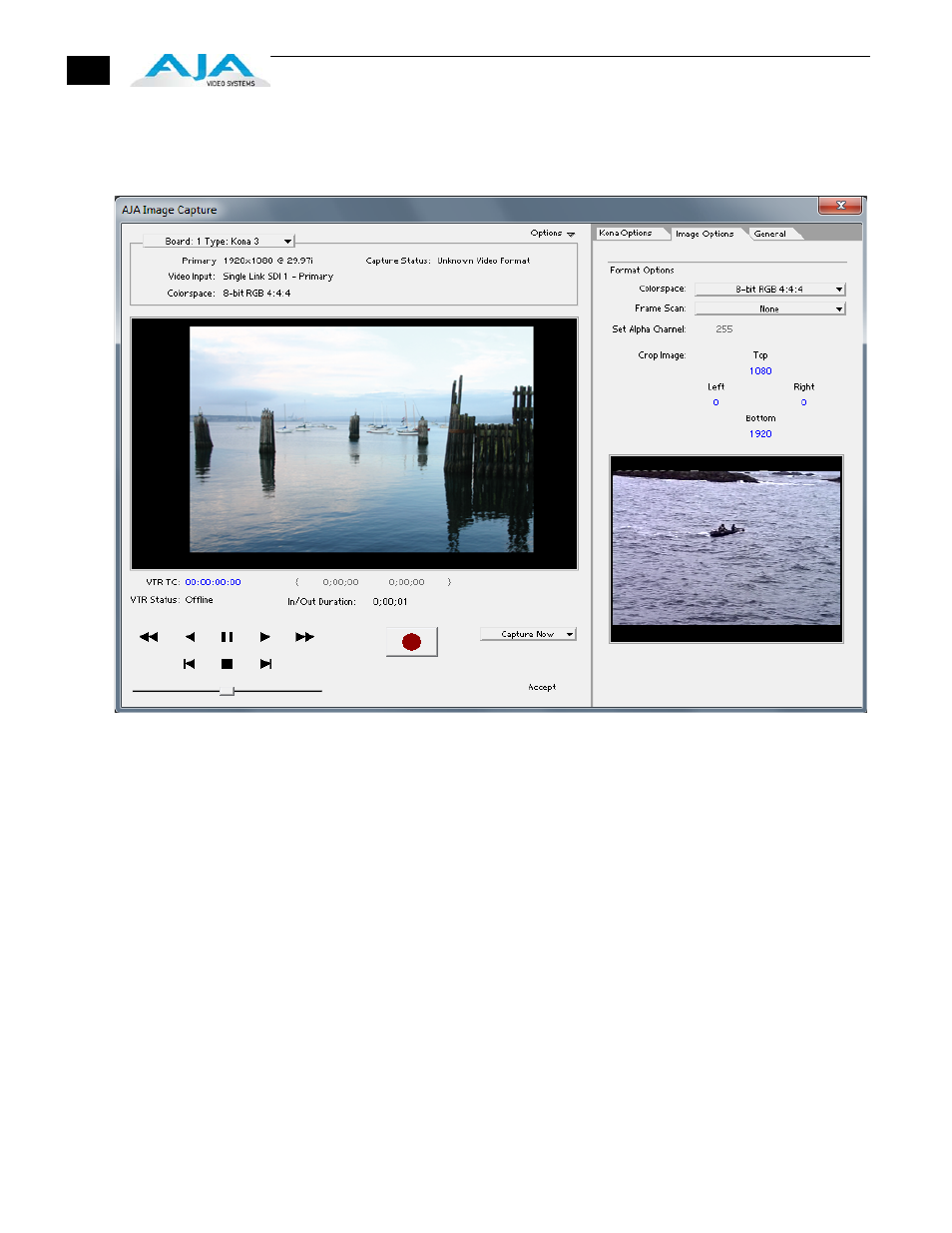Stop the VTR with the square button
Viewport: 952px width, 1233px height.
(227, 664)
